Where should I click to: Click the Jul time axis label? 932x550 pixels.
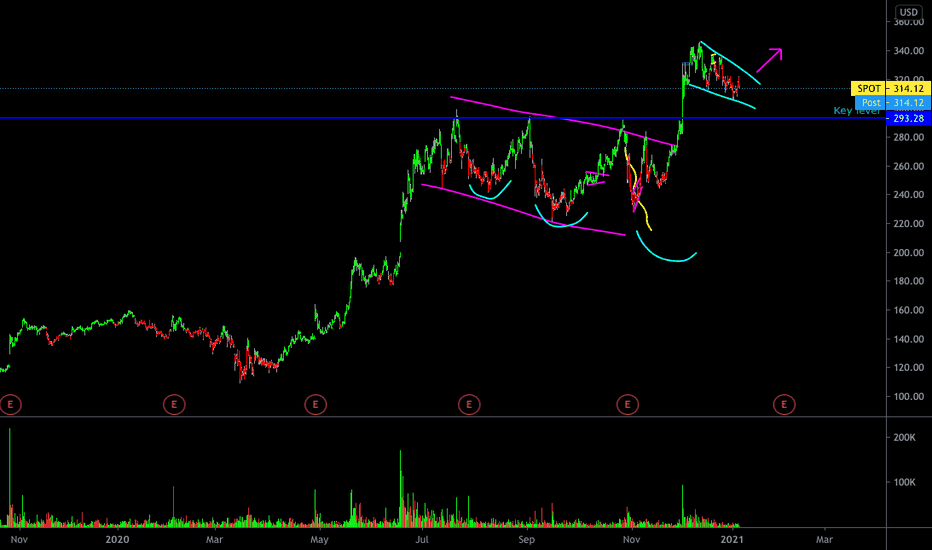[422, 540]
